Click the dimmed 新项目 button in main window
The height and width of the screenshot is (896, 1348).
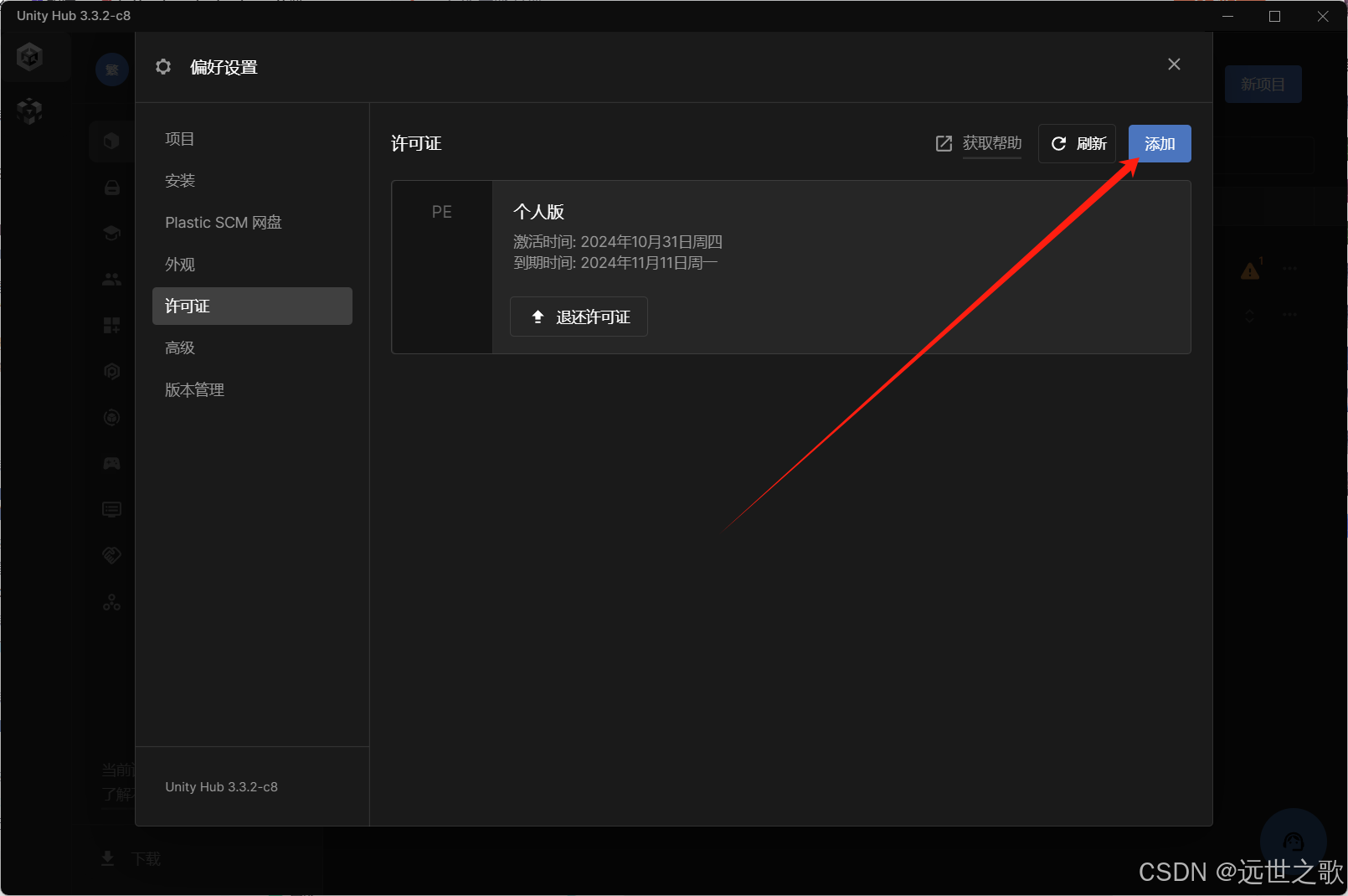tap(1263, 85)
